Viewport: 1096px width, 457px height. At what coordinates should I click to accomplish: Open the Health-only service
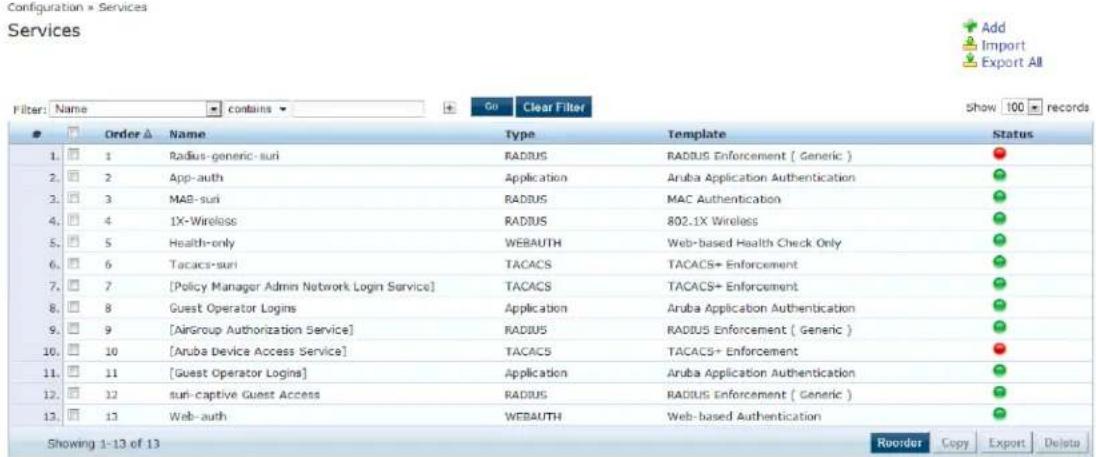pyautogui.click(x=202, y=242)
